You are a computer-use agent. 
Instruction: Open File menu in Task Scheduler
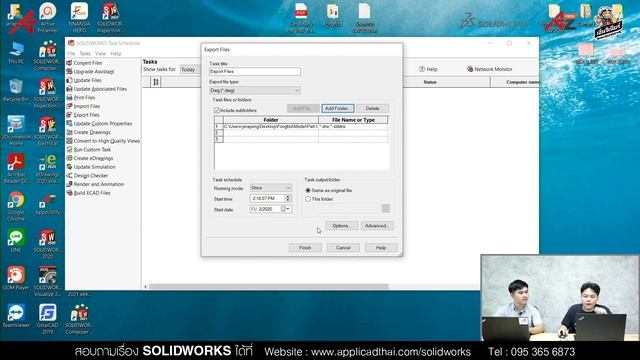point(71,53)
